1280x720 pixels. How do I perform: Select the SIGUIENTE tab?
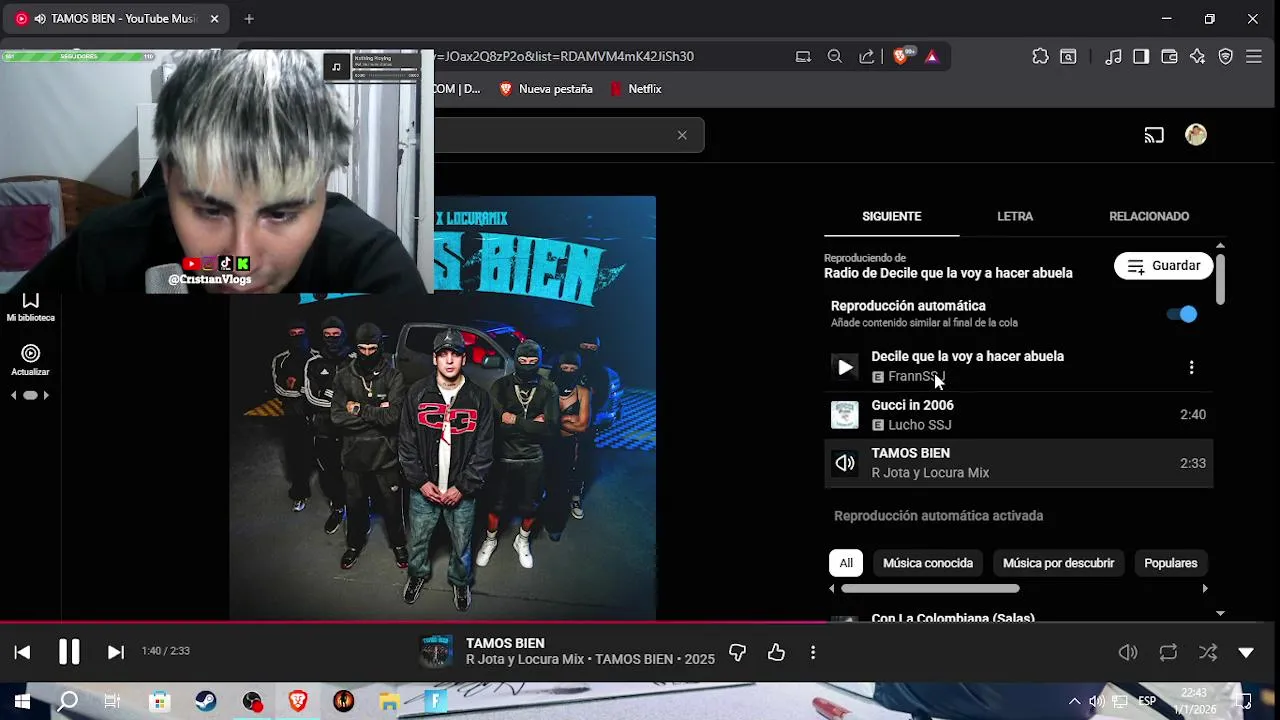[891, 216]
